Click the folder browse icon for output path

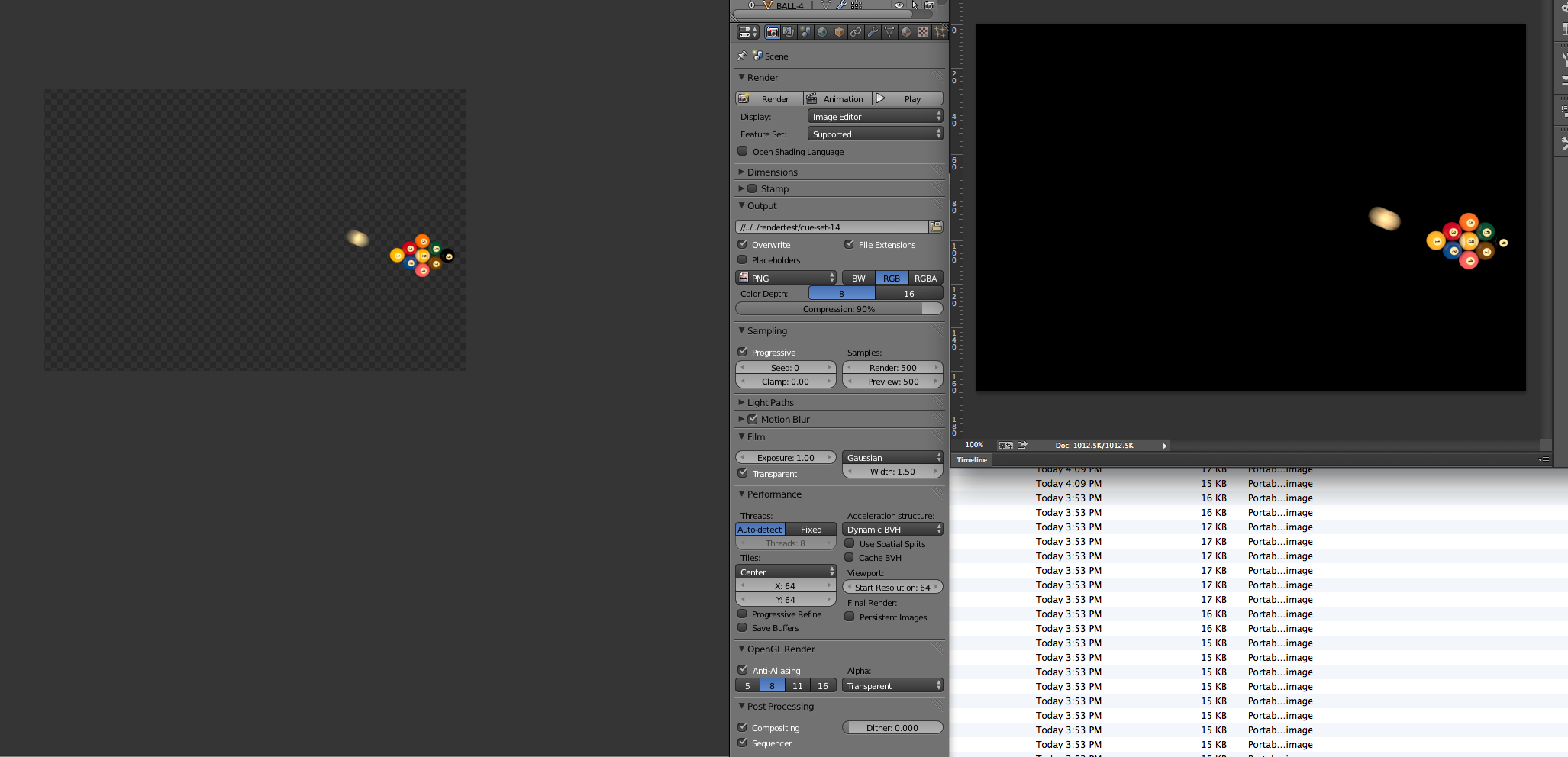pos(936,227)
